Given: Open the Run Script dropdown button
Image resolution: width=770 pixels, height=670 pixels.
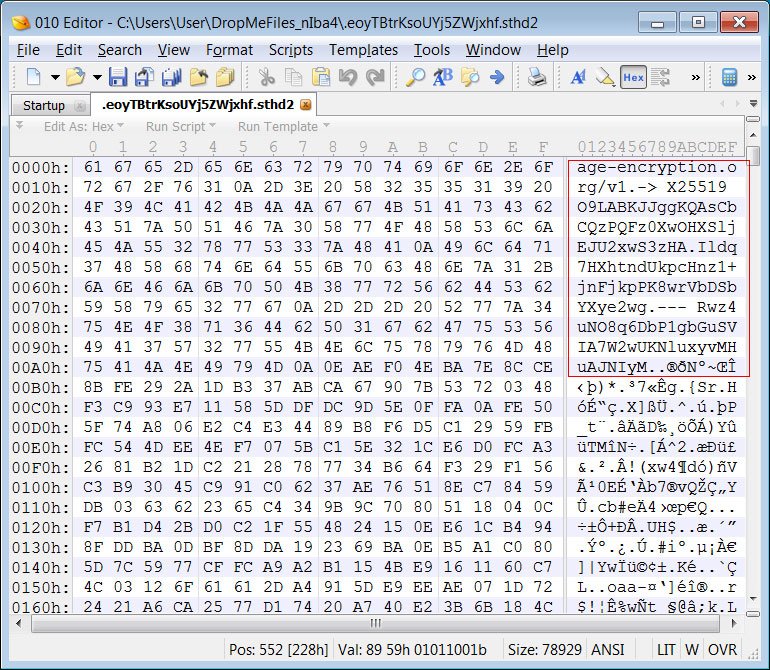Looking at the screenshot, I should (x=180, y=126).
